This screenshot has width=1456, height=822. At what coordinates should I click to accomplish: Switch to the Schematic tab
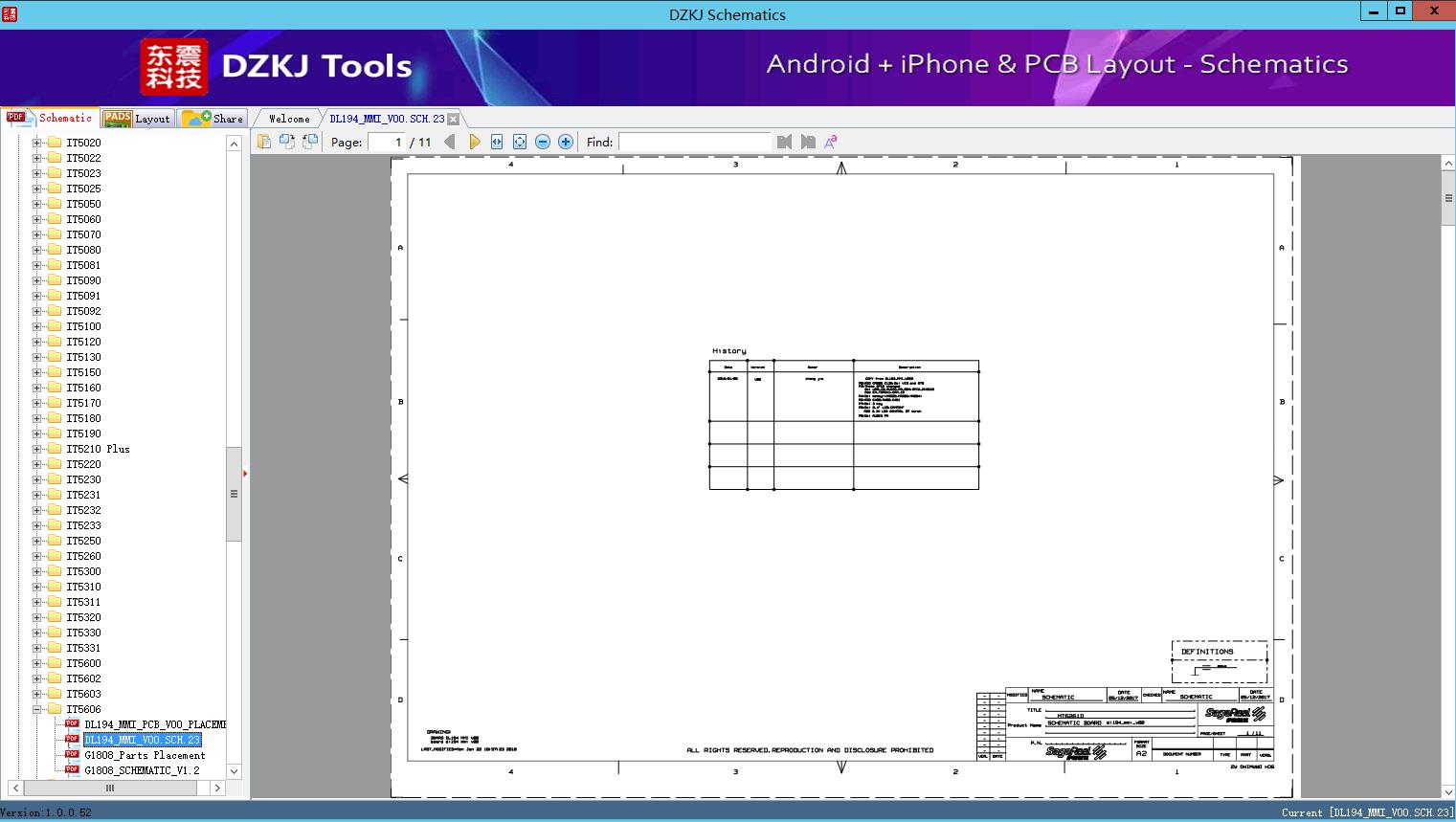coord(50,118)
